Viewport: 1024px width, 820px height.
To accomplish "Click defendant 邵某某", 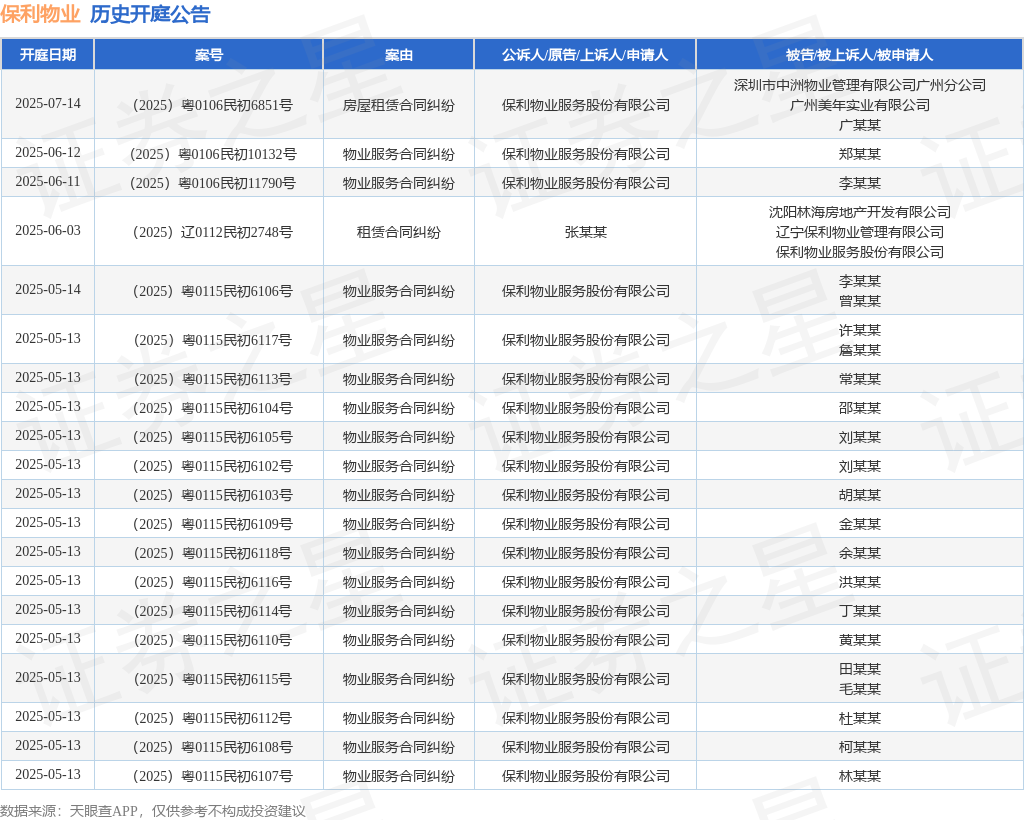I will 859,408.
